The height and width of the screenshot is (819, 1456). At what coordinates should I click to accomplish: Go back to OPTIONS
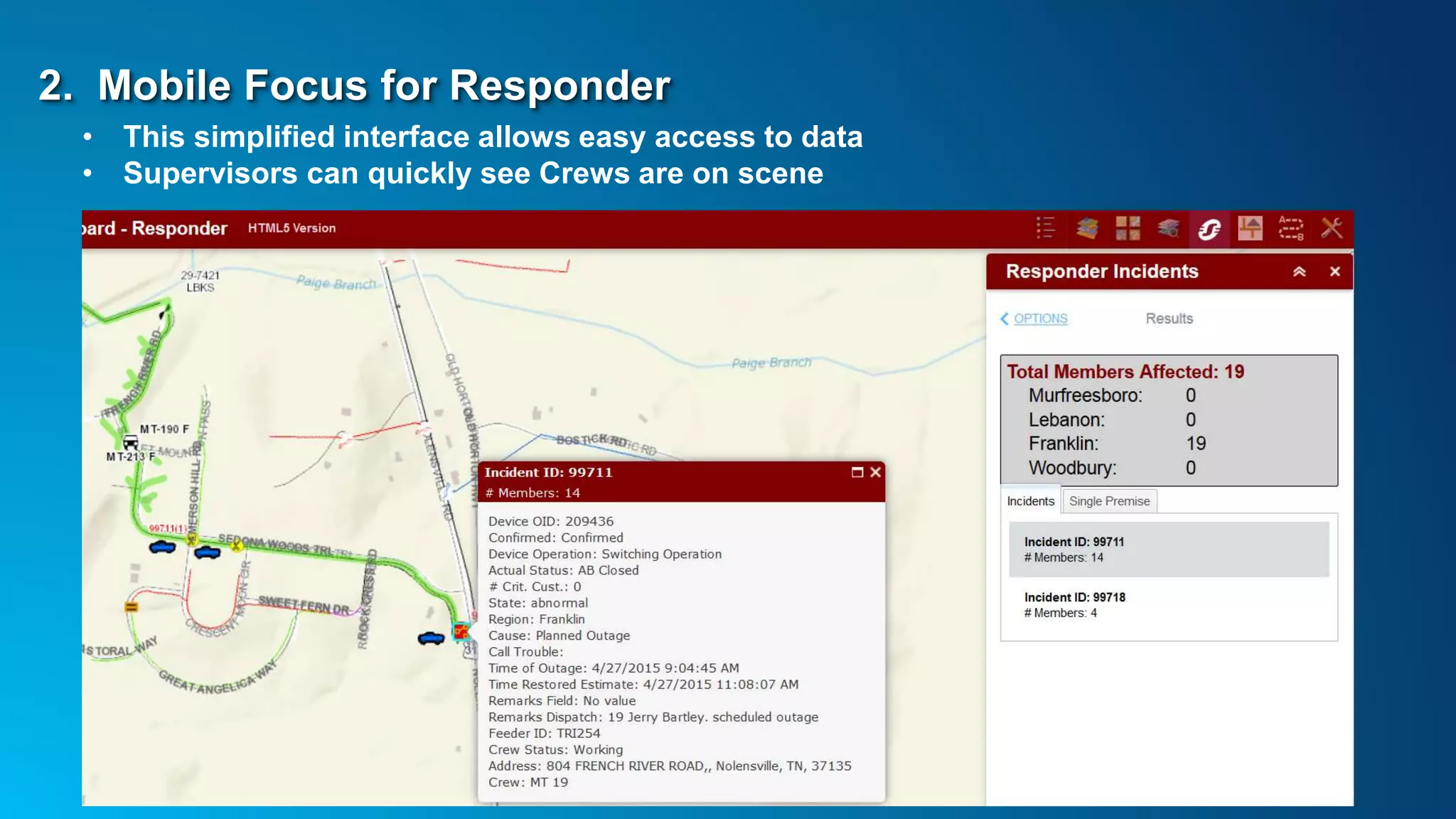1040,318
